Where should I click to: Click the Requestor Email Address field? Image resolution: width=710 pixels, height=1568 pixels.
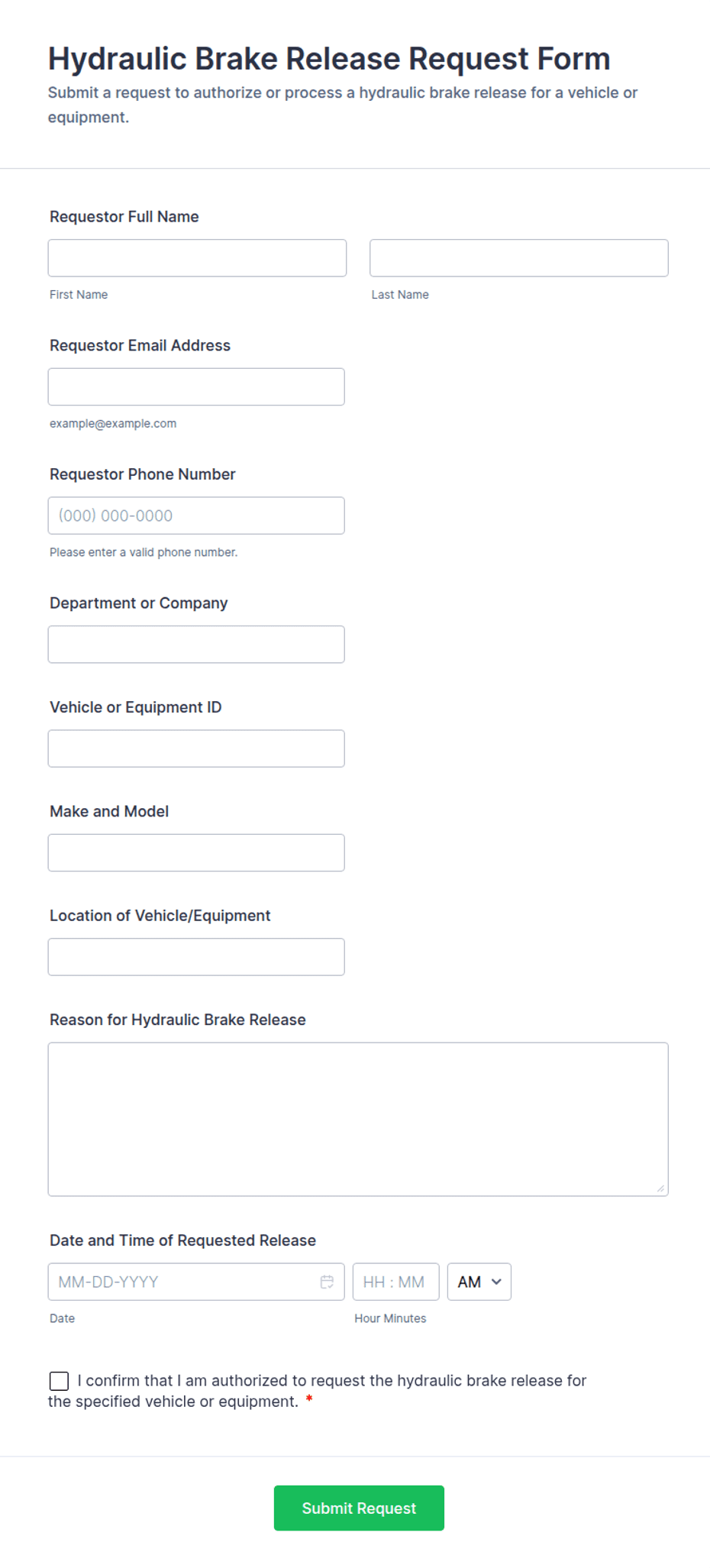(196, 386)
